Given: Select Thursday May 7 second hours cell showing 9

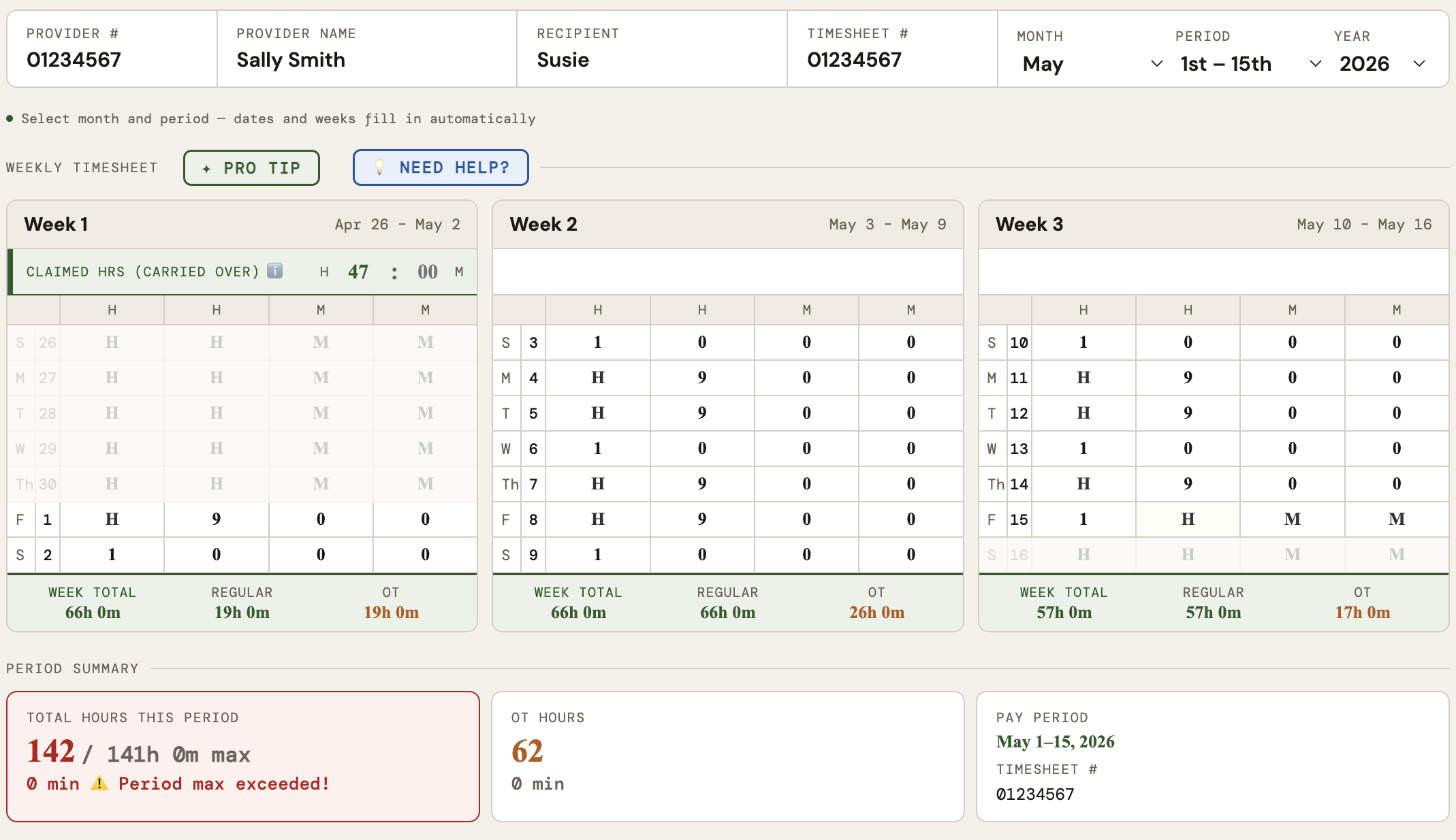Looking at the screenshot, I should 702,484.
